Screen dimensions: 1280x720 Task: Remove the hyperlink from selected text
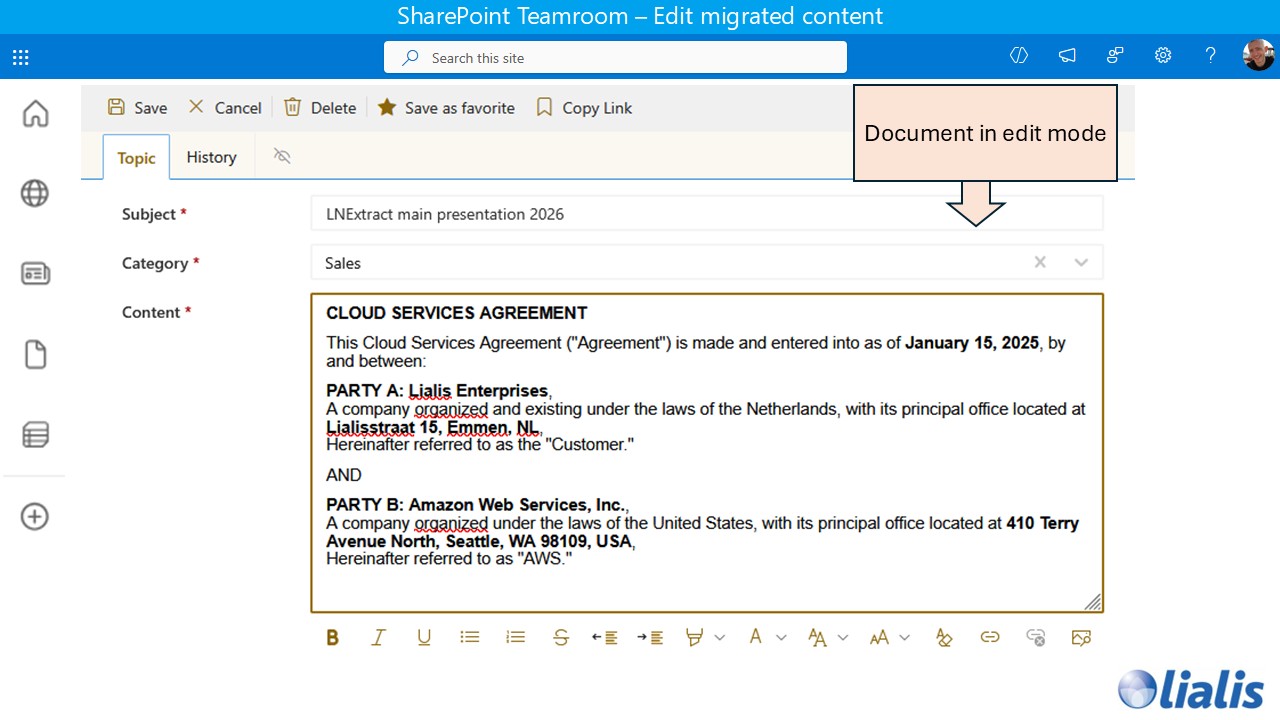click(x=1035, y=637)
